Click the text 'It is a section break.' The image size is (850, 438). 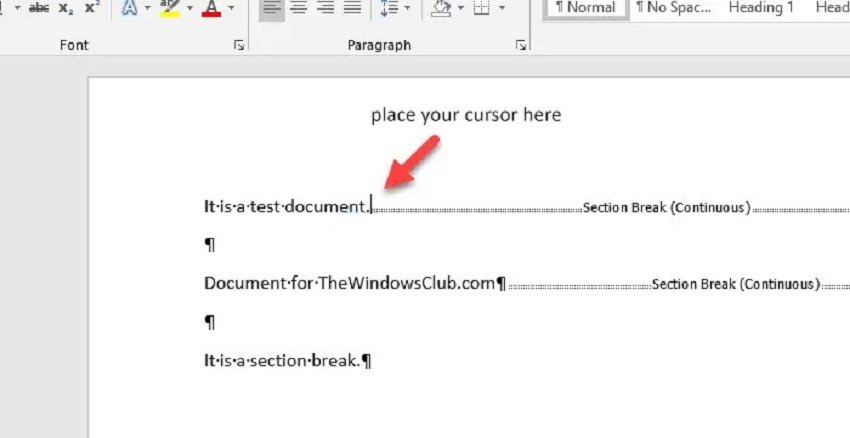click(x=282, y=360)
